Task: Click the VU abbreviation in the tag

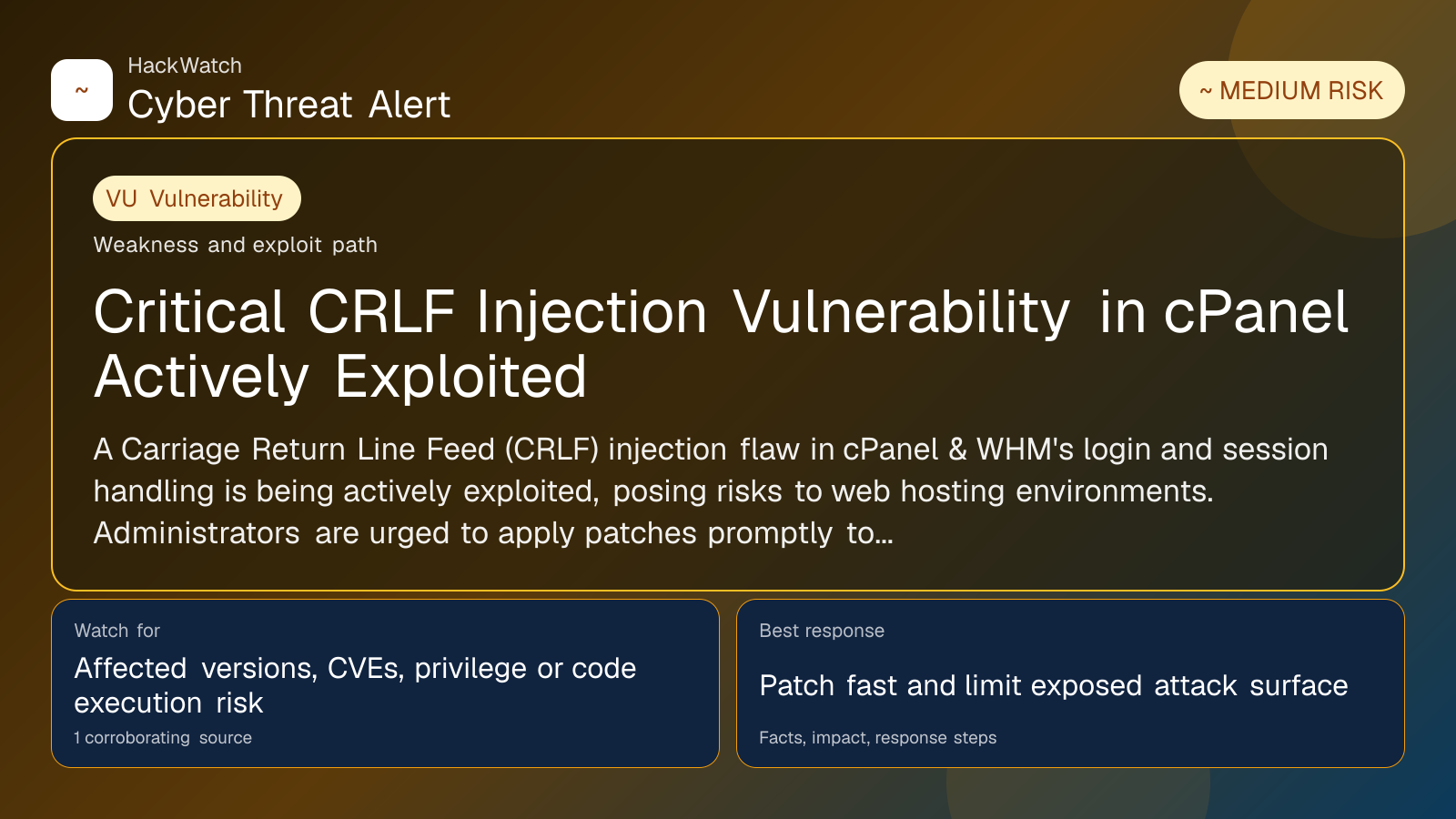Action: pyautogui.click(x=121, y=198)
